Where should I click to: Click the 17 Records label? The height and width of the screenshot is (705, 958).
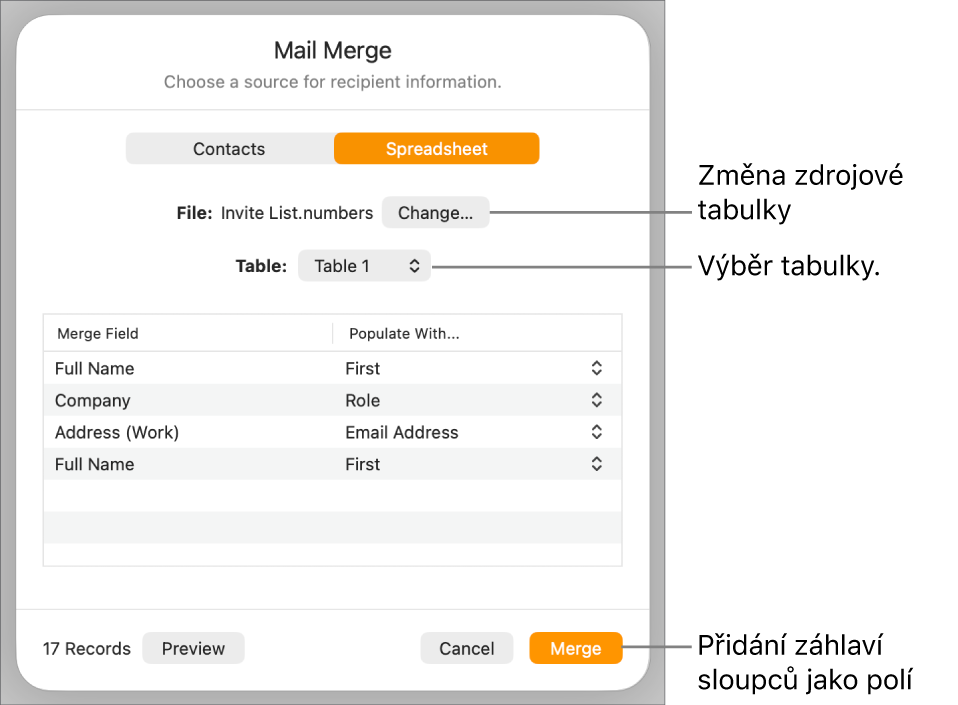(87, 648)
